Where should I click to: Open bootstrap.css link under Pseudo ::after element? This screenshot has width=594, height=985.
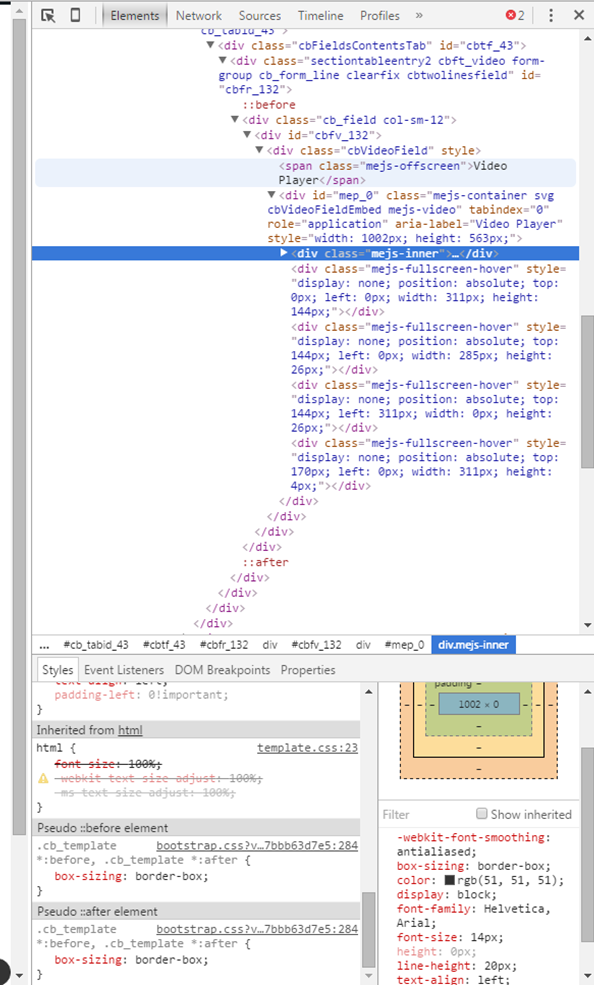[x=257, y=929]
